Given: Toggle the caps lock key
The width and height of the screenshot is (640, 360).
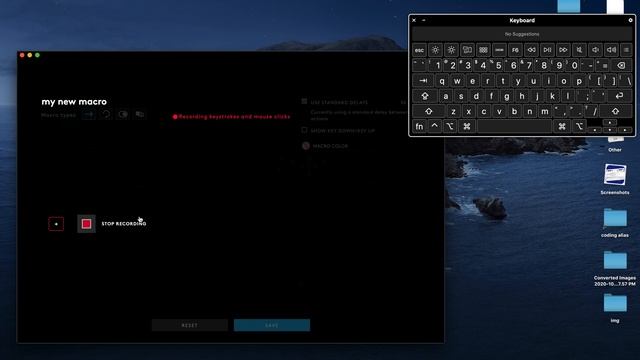Looking at the screenshot, I should [425, 96].
